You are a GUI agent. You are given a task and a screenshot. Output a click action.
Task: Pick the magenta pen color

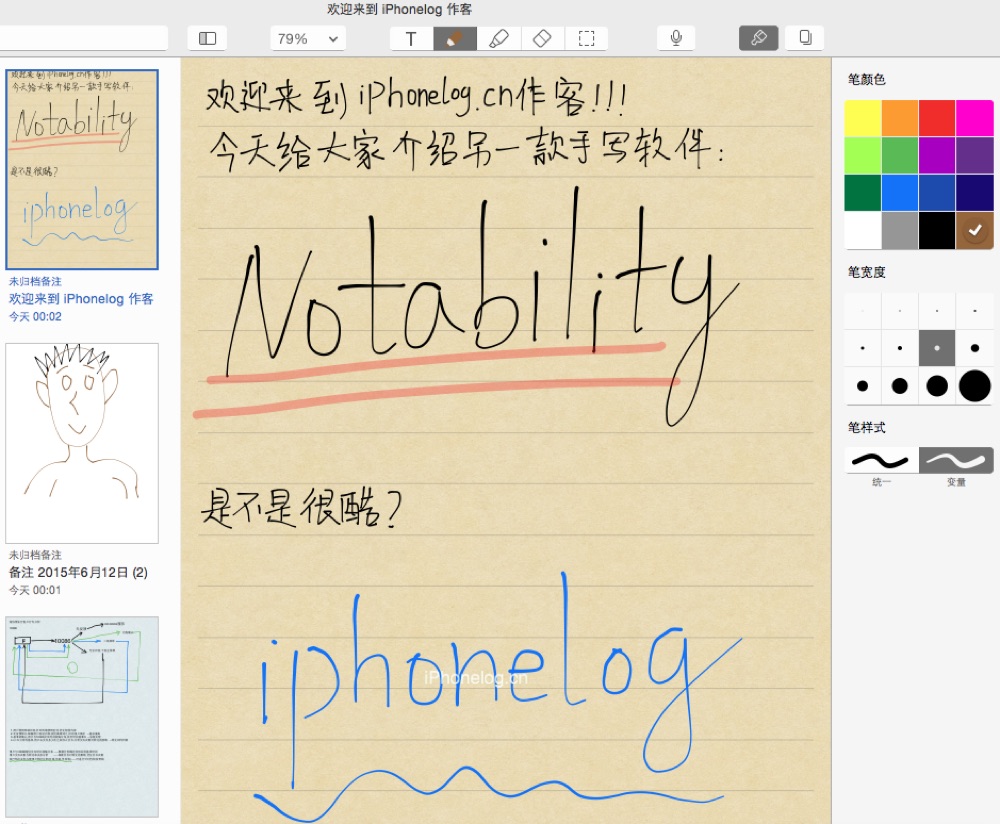[974, 118]
